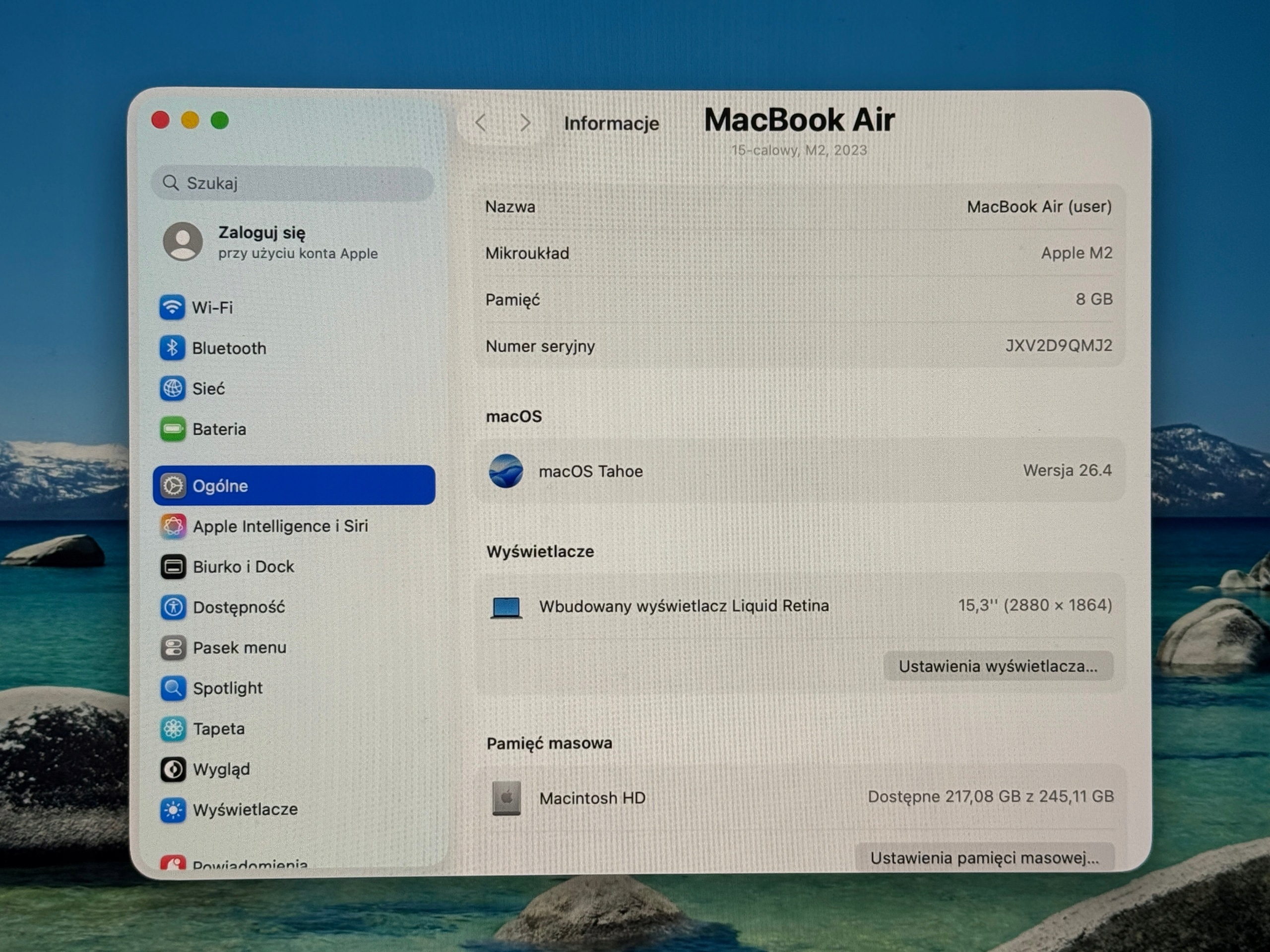Click the macOS Tahoe version row

click(x=800, y=471)
